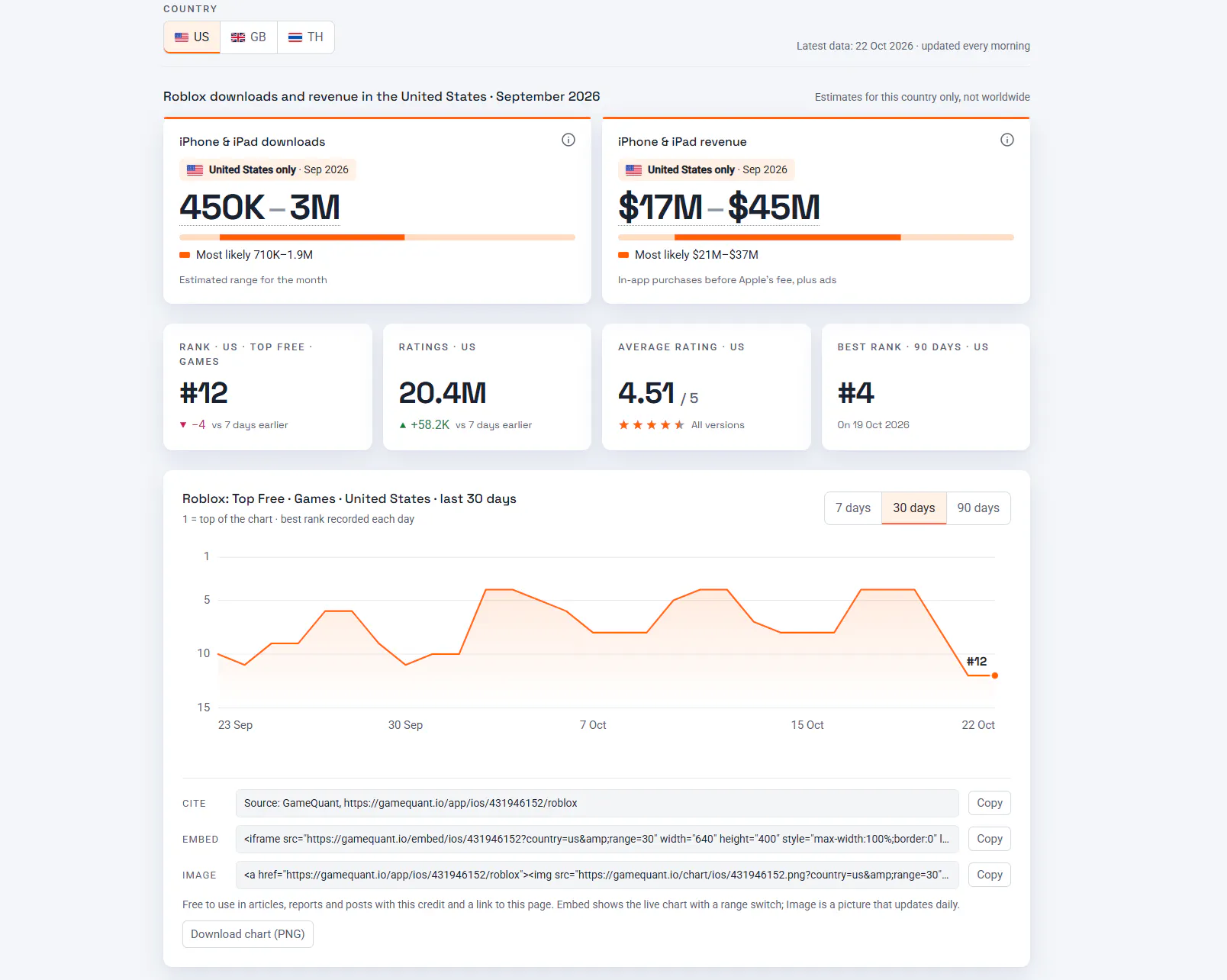Click the '15 Oct' axis label
The height and width of the screenshot is (980, 1227).
pyautogui.click(x=807, y=725)
